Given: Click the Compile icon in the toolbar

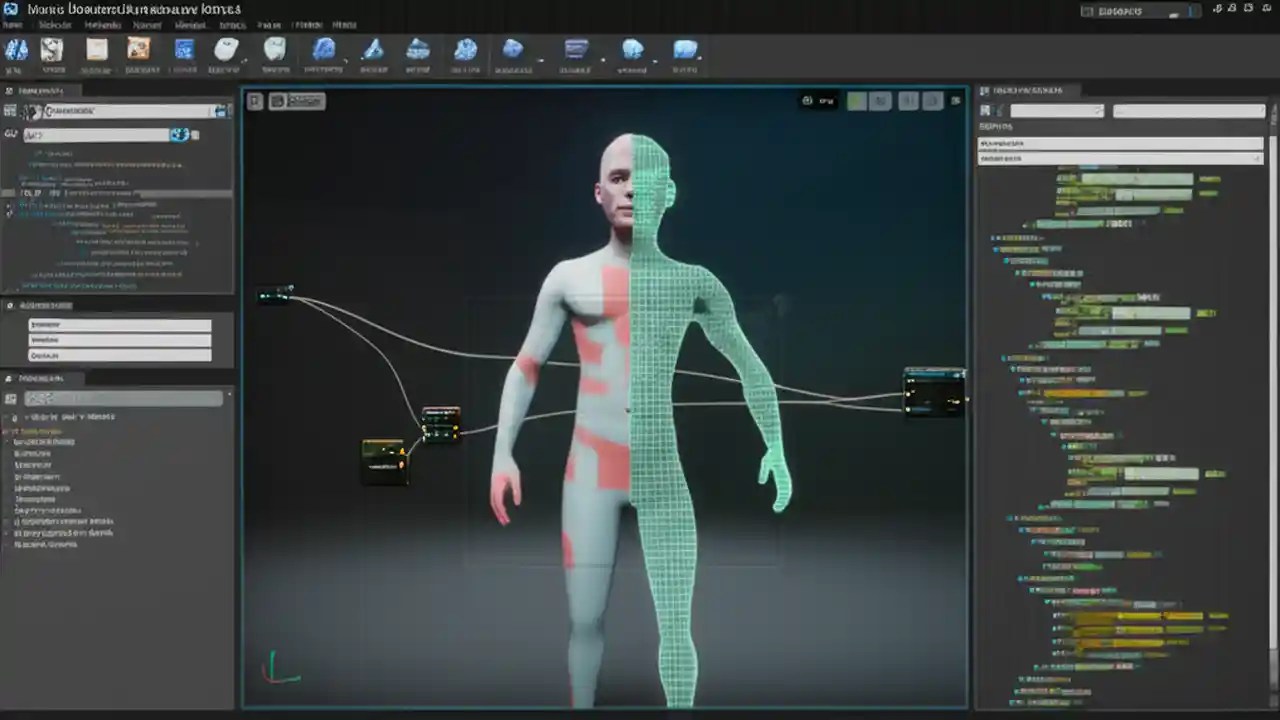Looking at the screenshot, I should [16, 50].
